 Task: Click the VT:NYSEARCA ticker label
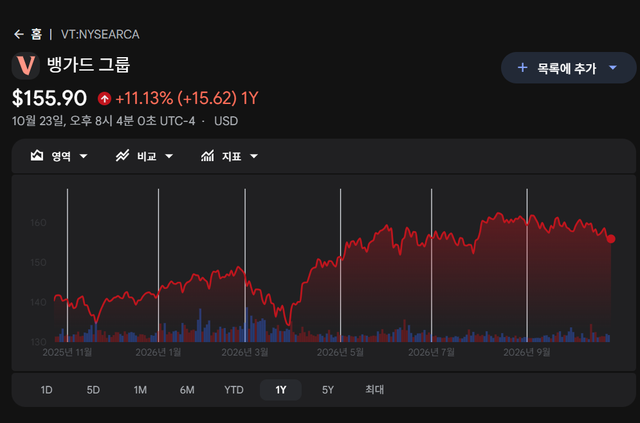point(100,34)
